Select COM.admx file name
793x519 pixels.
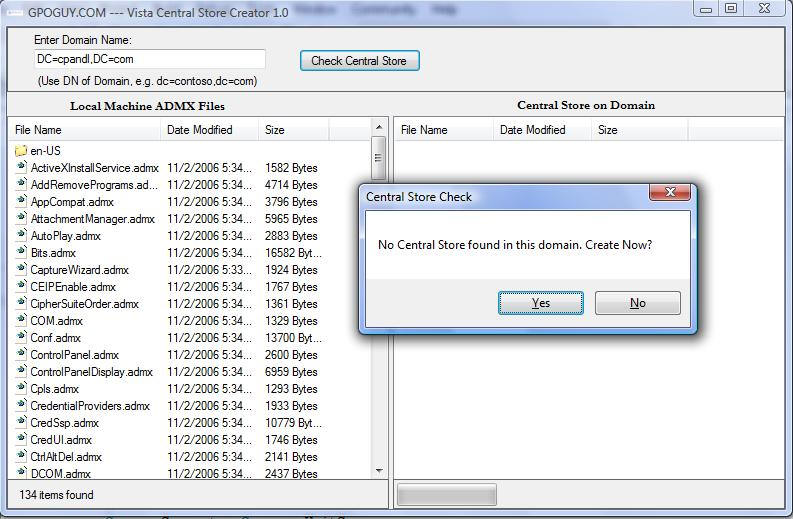pyautogui.click(x=57, y=321)
